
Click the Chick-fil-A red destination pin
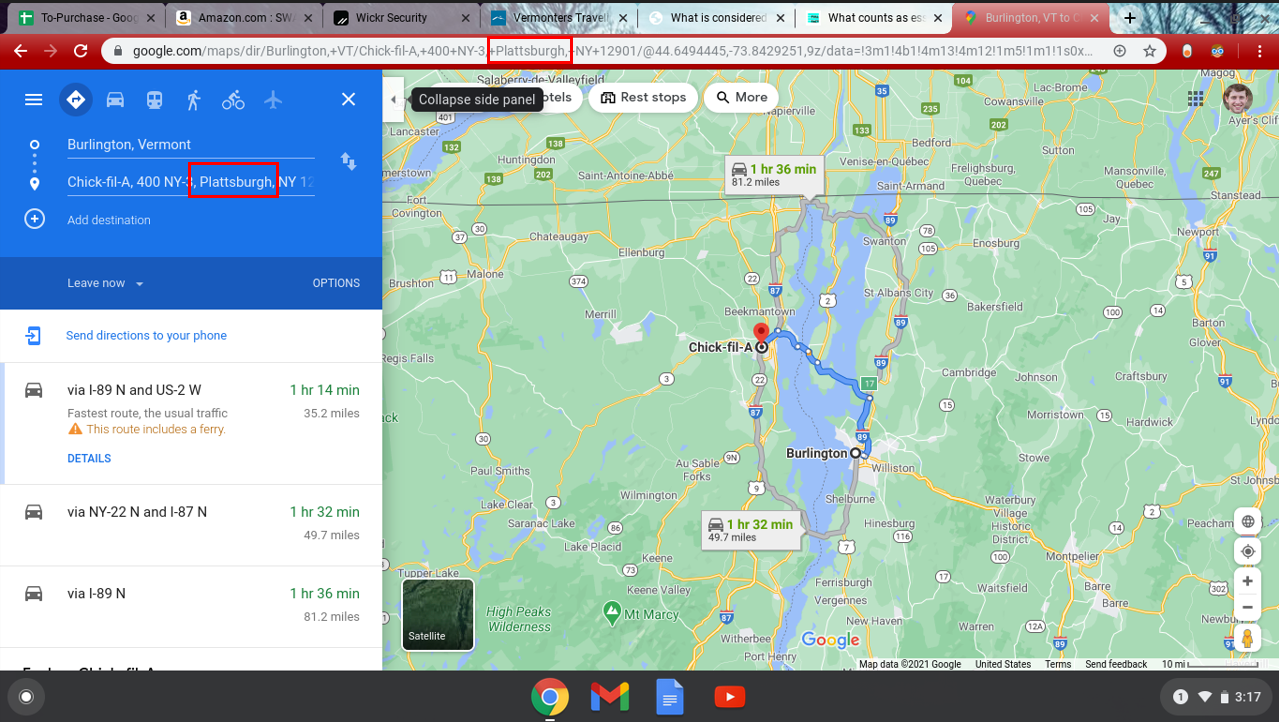point(761,334)
